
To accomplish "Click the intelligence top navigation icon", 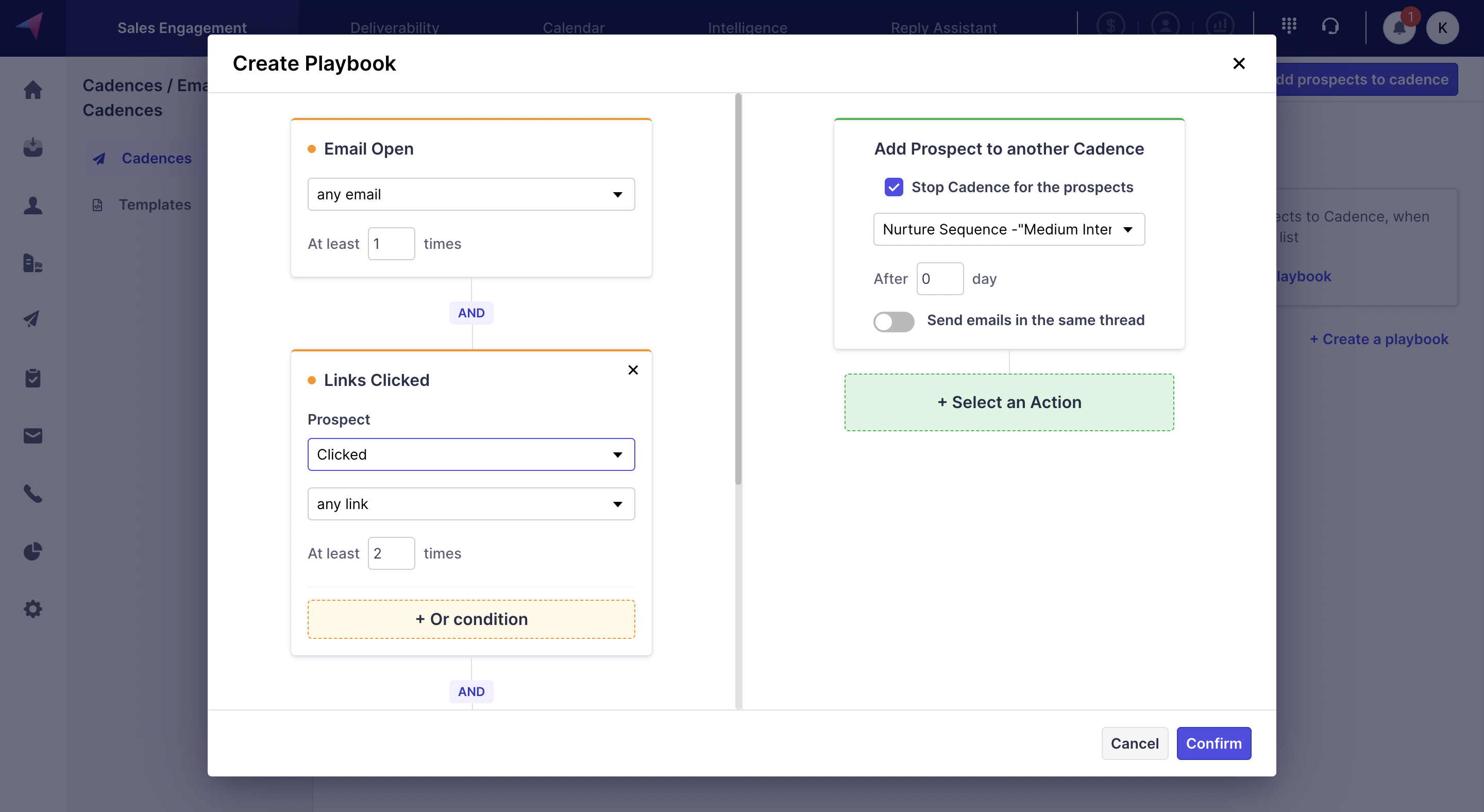I will coord(748,27).
